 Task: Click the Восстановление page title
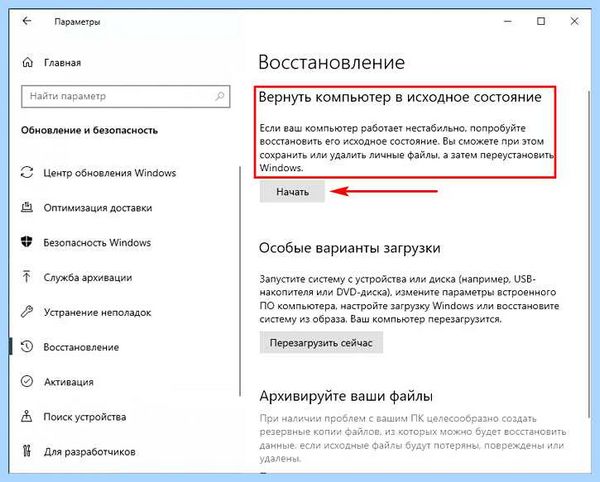331,62
